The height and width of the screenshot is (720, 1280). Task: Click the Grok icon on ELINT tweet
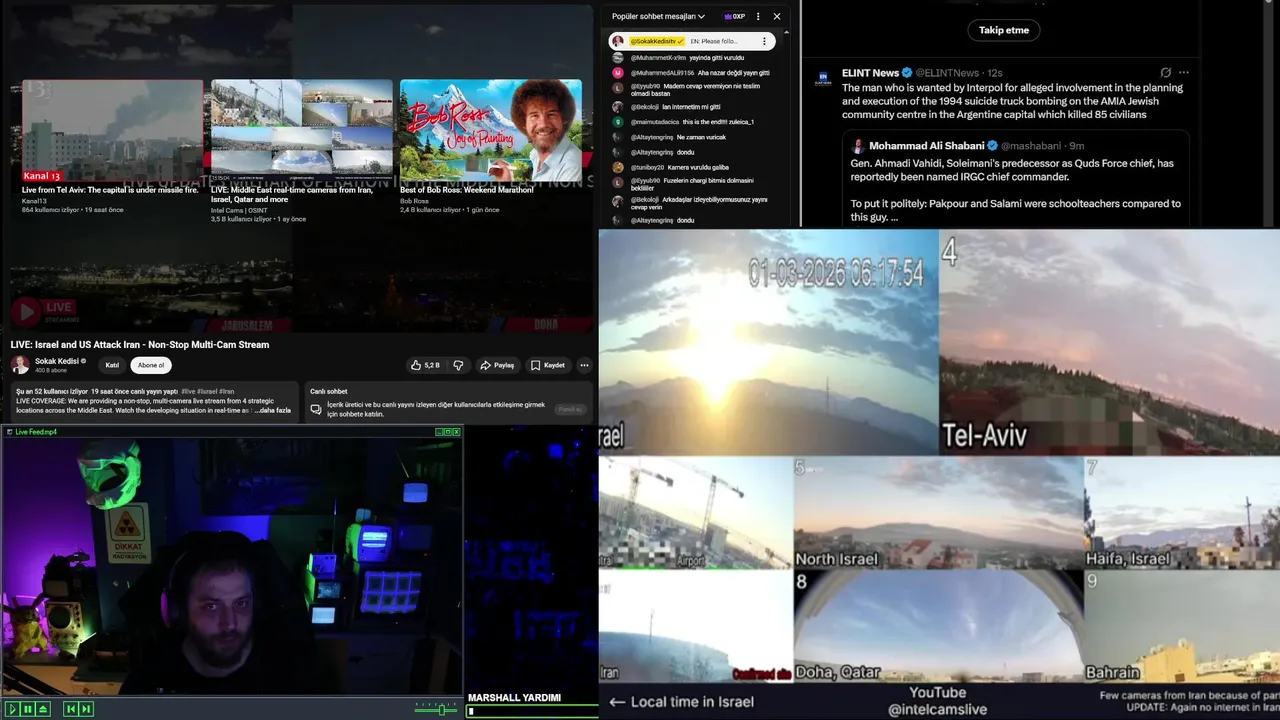click(1166, 73)
